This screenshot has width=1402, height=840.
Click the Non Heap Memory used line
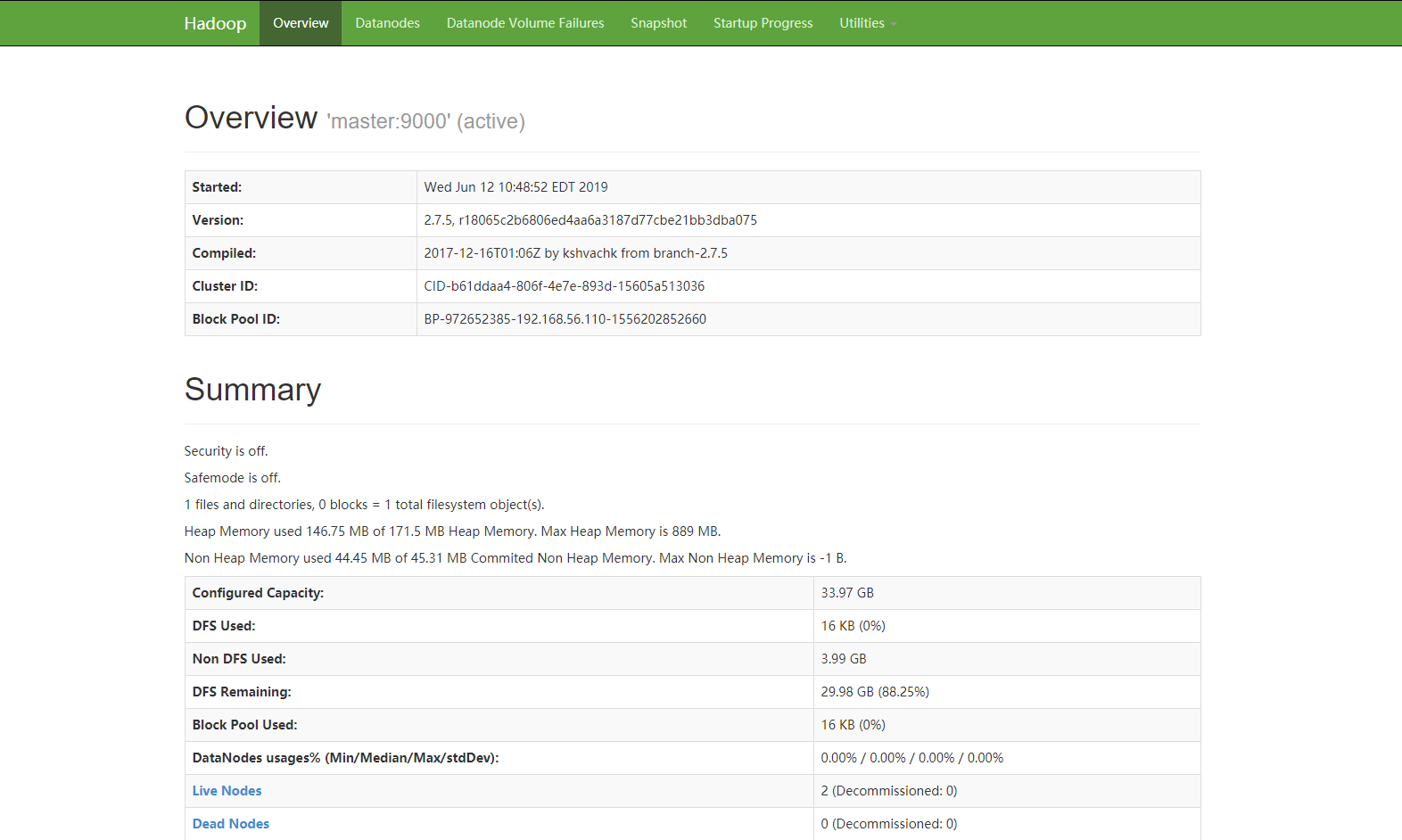coord(515,558)
